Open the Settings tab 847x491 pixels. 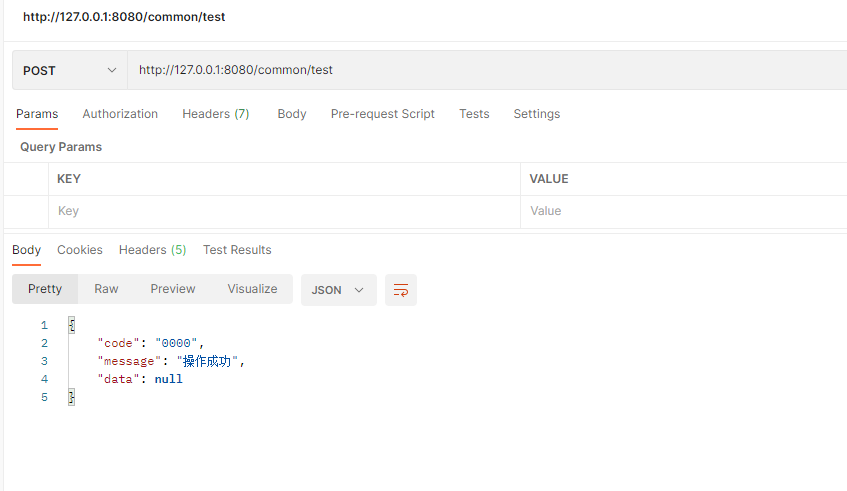coord(536,114)
